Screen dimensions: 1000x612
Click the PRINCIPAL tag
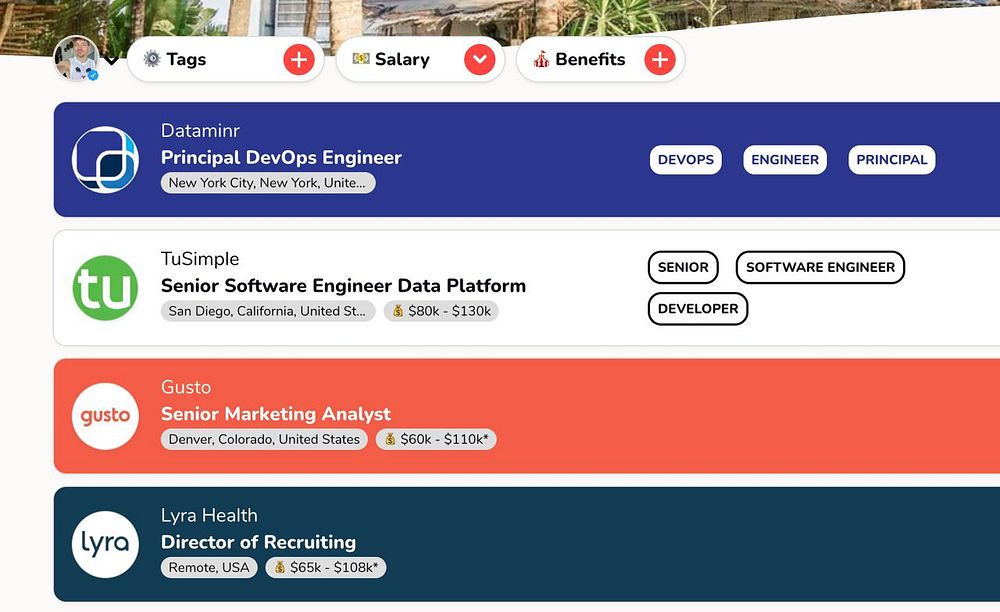(x=892, y=160)
